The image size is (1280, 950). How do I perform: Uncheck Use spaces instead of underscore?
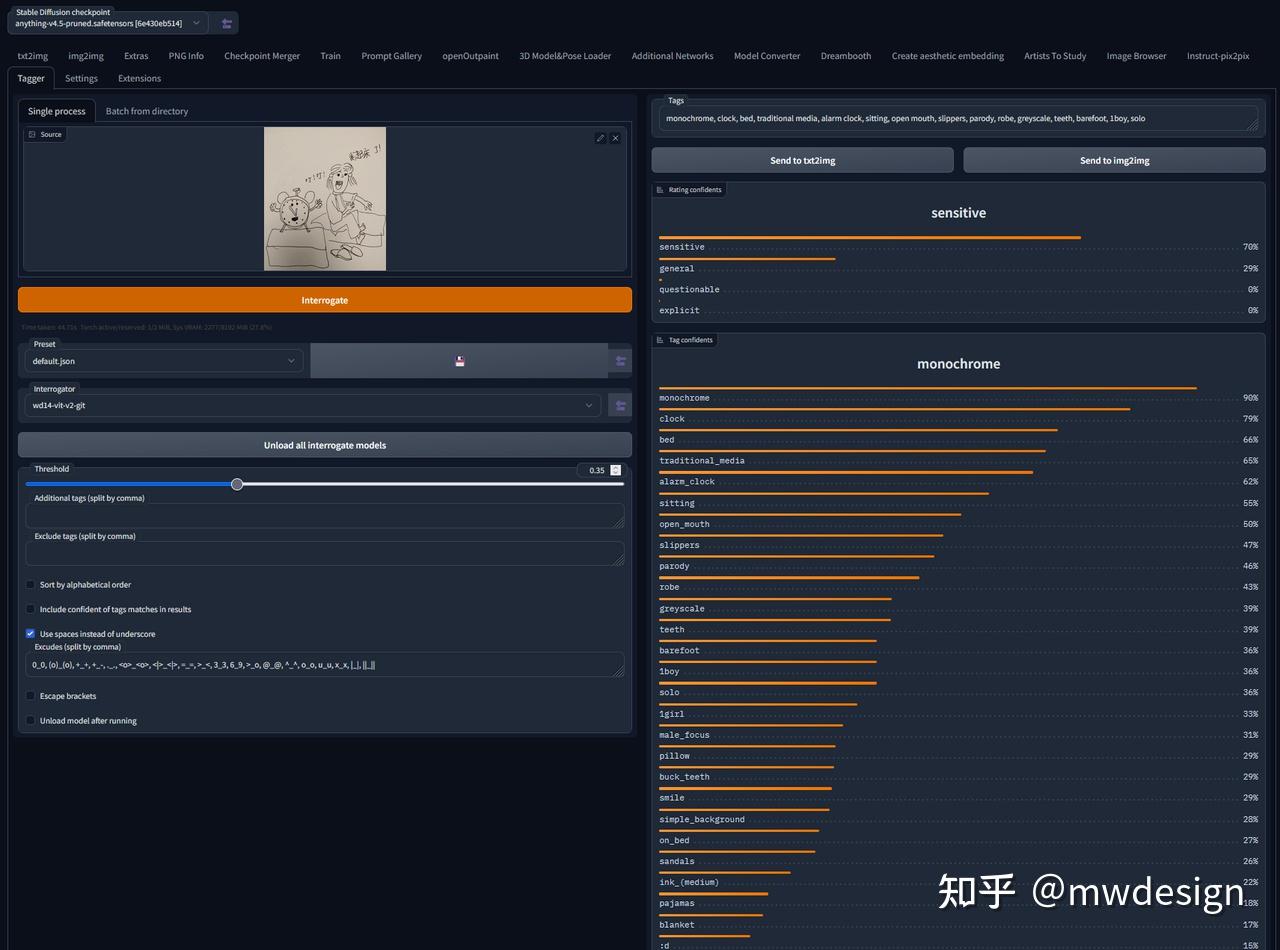(30, 634)
